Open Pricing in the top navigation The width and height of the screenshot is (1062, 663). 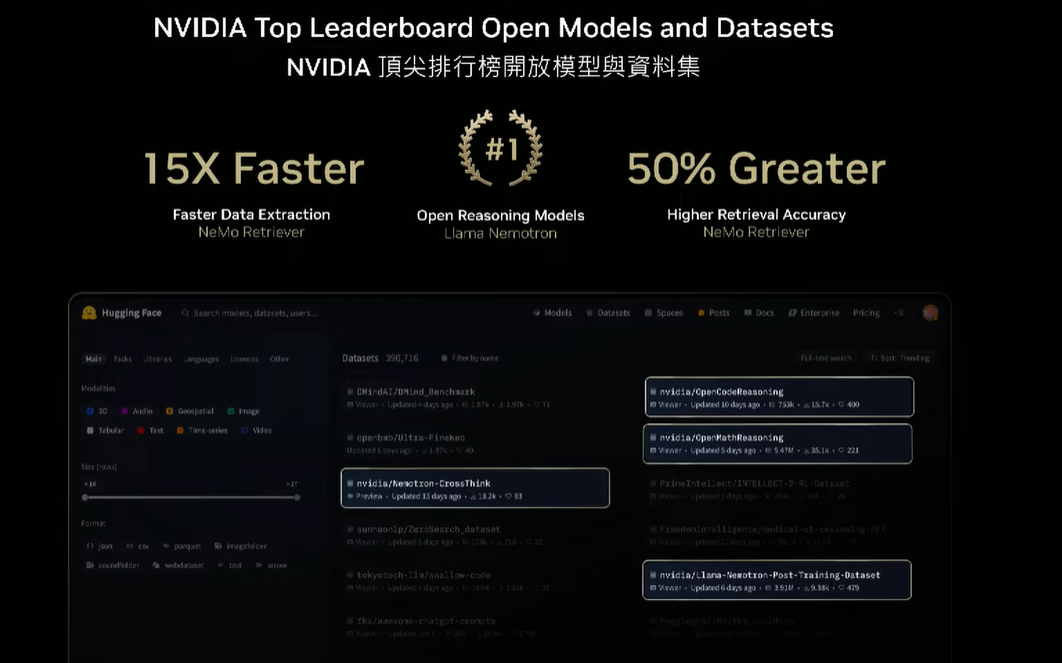pos(866,313)
